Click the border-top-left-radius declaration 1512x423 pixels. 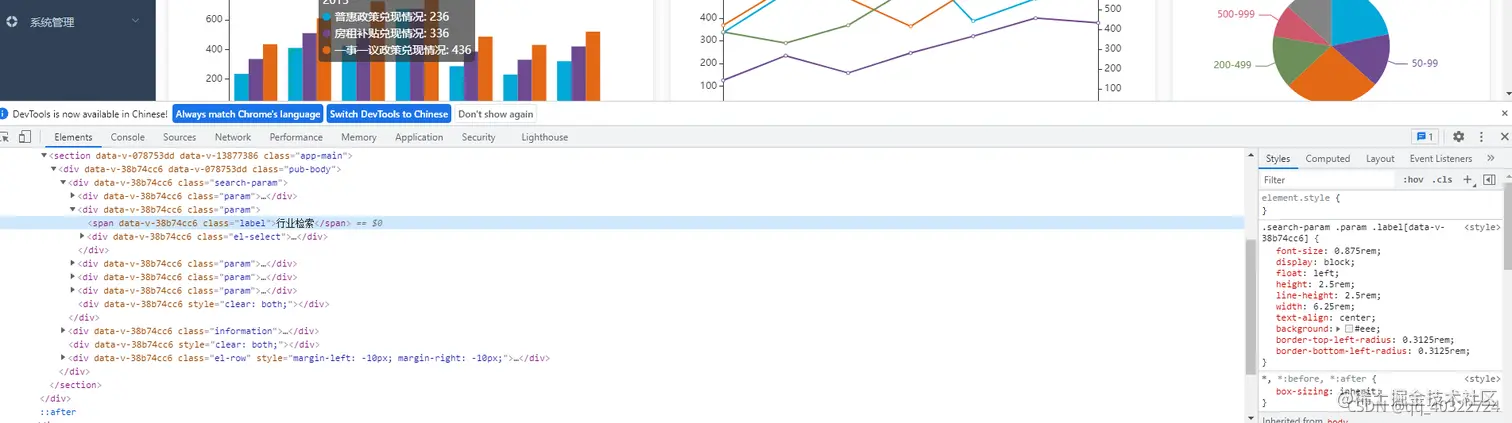(1365, 340)
